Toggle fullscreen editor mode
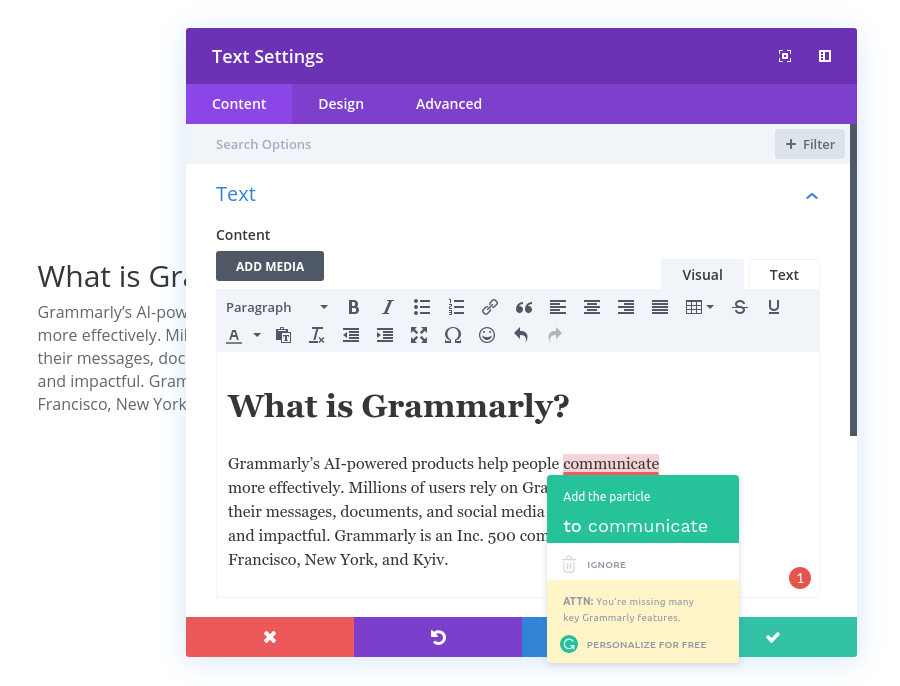 419,335
